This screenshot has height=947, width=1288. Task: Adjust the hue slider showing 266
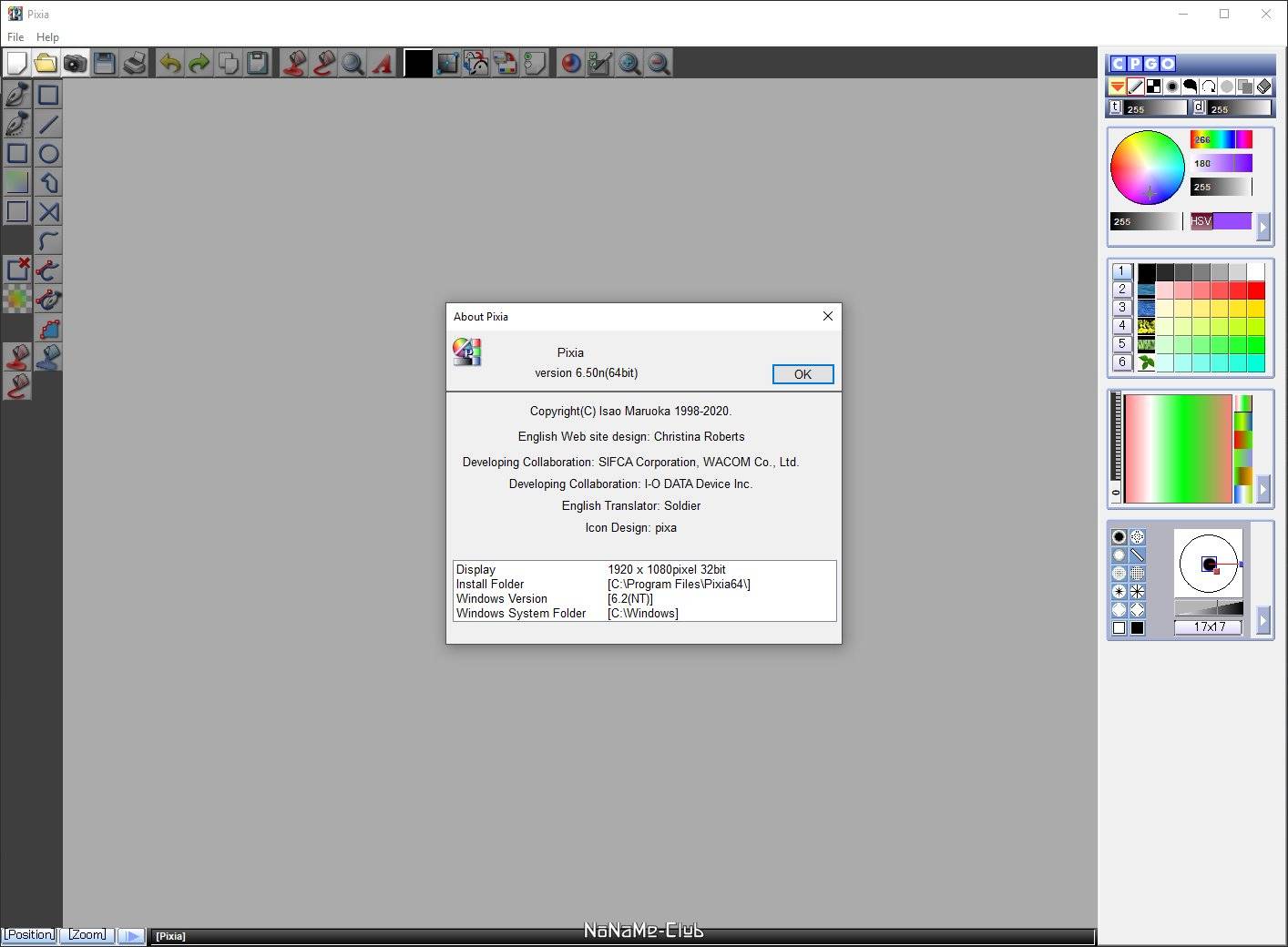click(1222, 139)
